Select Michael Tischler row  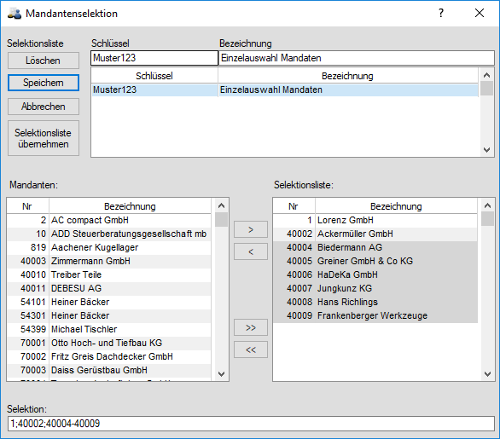(x=109, y=329)
